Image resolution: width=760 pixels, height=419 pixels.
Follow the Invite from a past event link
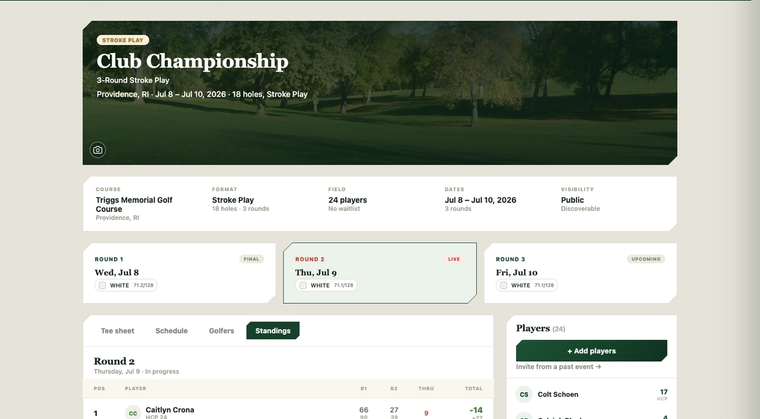click(x=558, y=367)
